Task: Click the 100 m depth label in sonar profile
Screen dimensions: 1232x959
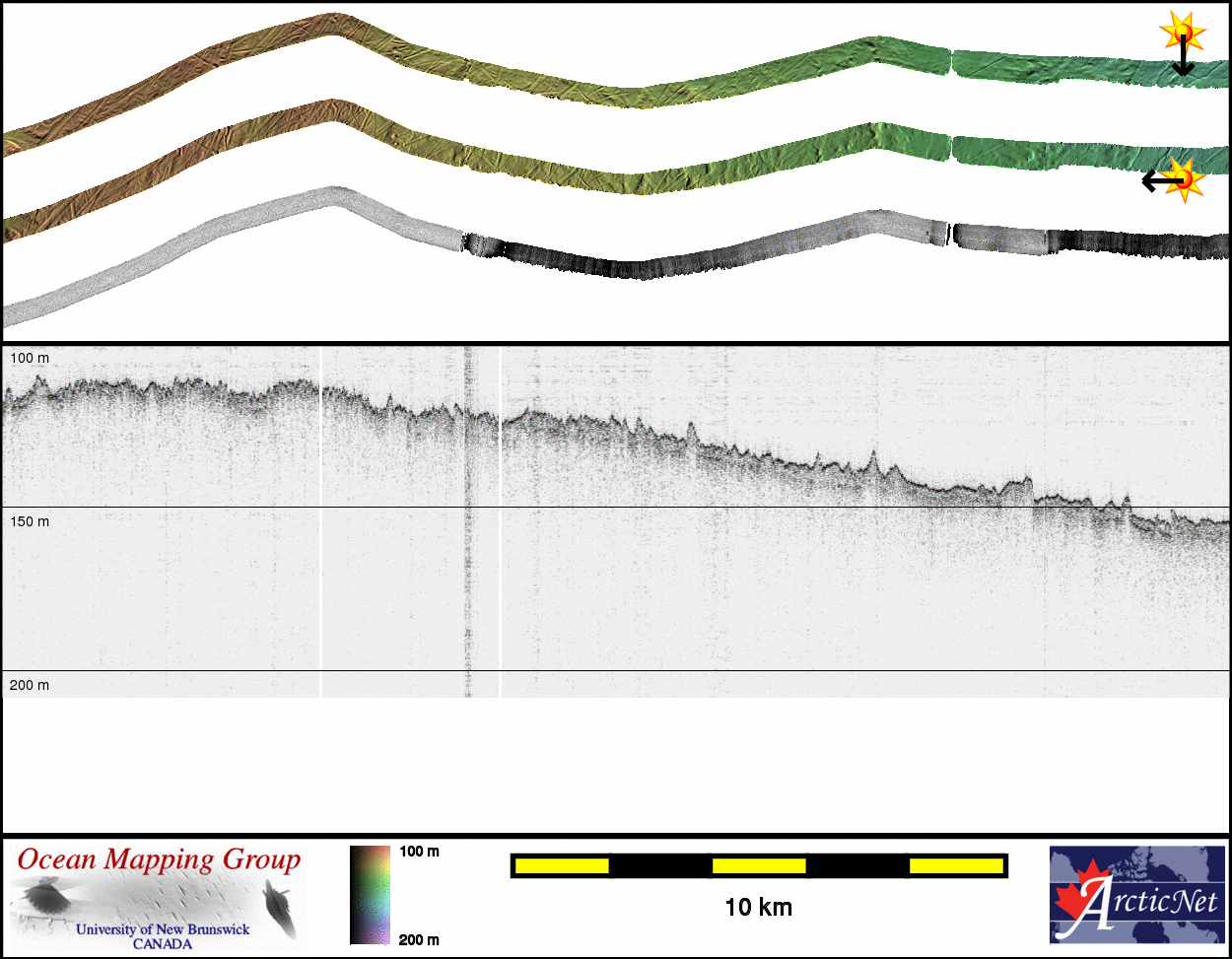Action: tap(30, 359)
